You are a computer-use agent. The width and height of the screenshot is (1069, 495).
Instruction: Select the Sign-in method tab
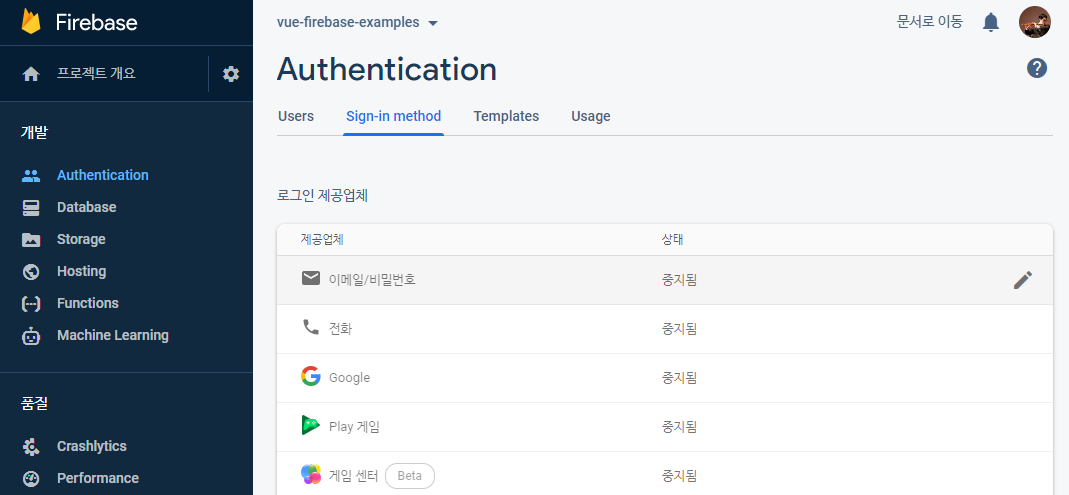[x=393, y=116]
